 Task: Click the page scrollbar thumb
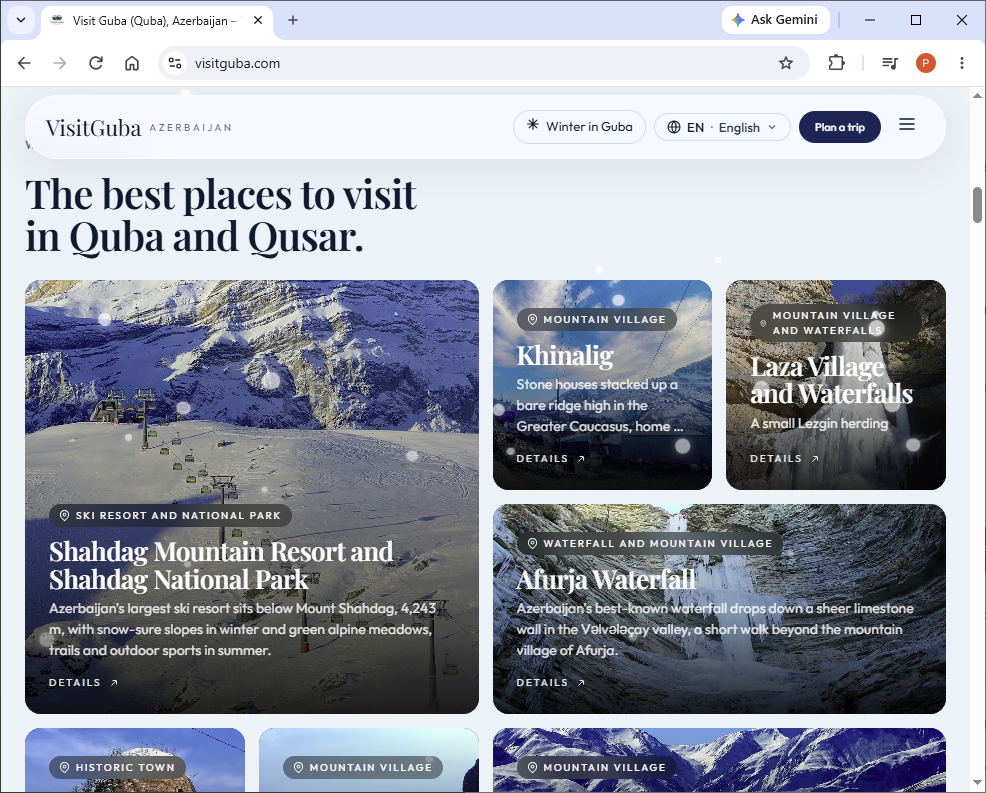pyautogui.click(x=977, y=205)
